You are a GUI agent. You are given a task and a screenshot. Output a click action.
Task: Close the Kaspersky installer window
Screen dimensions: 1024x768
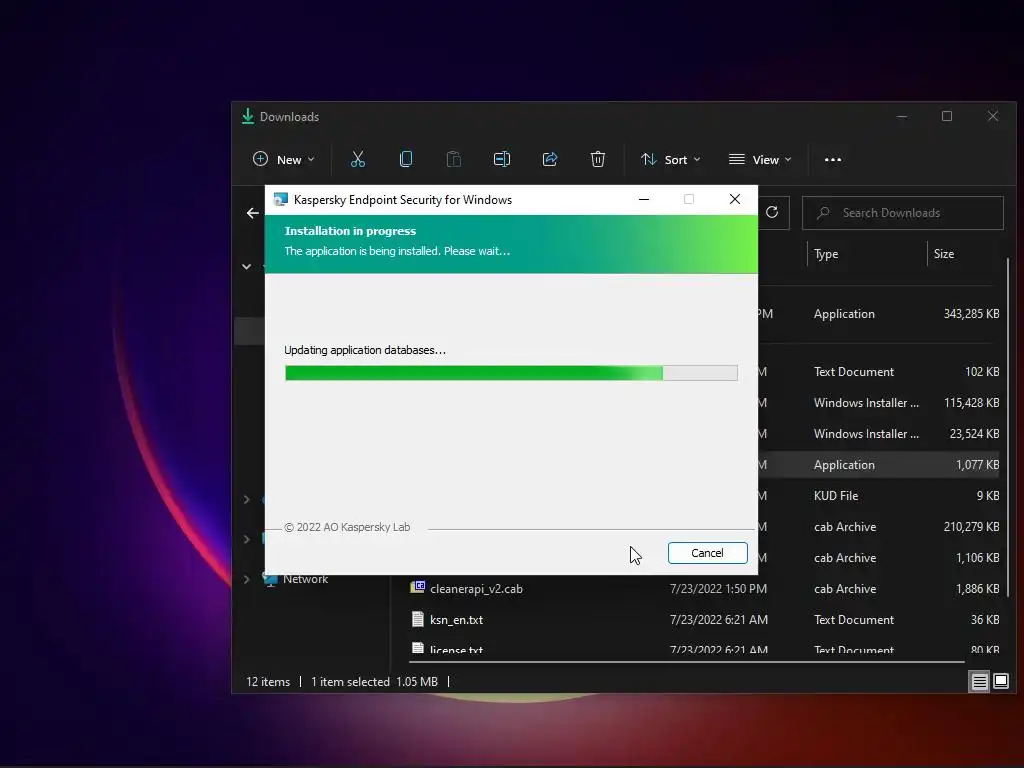[x=735, y=199]
